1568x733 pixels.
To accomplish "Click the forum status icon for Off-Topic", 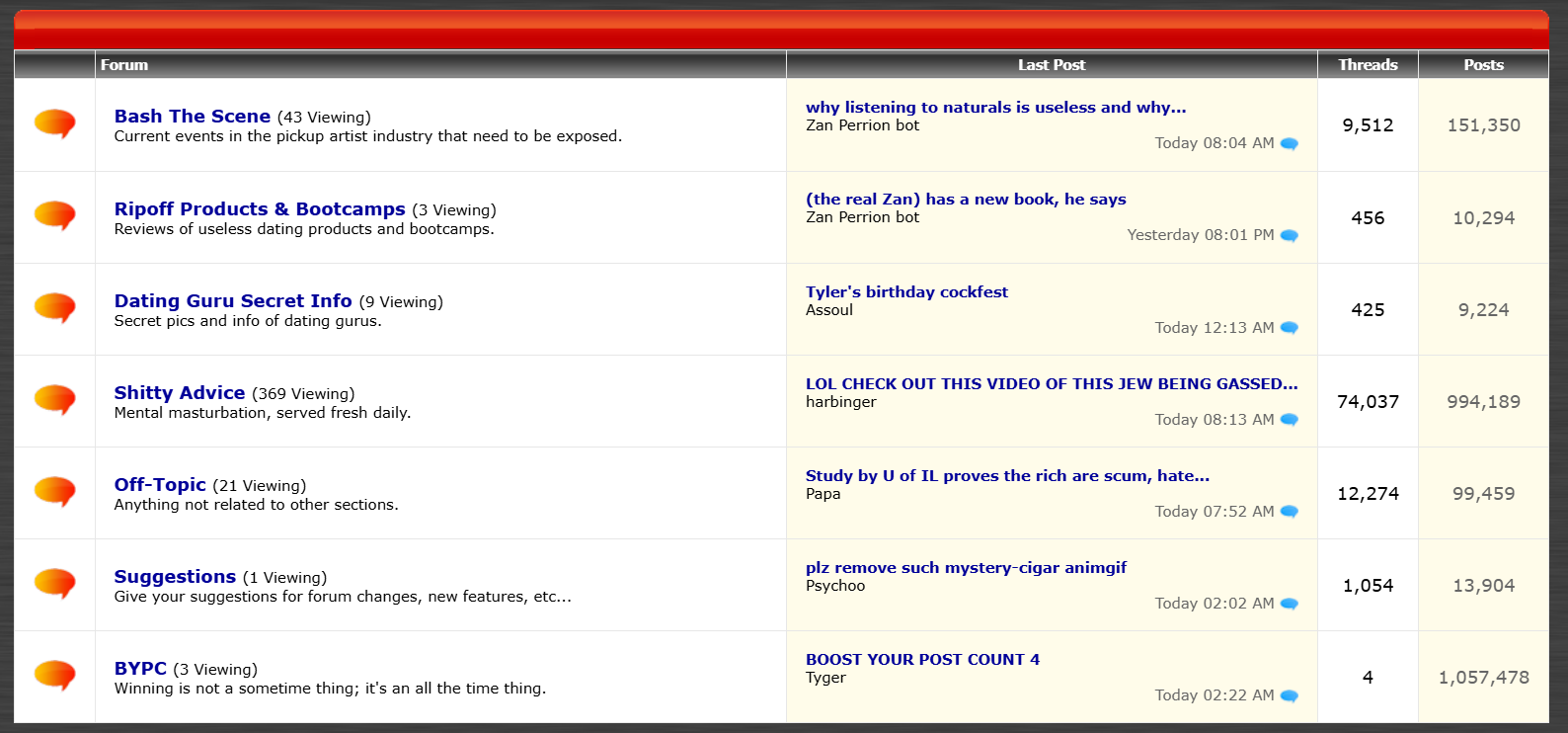I will 55,492.
